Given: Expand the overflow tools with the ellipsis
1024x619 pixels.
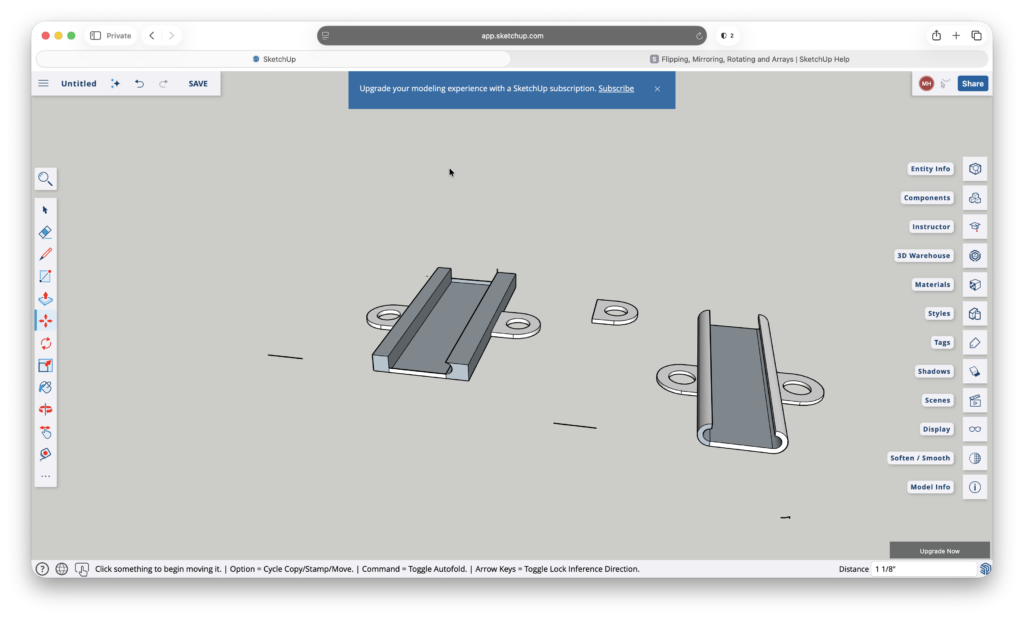Looking at the screenshot, I should tap(45, 476).
